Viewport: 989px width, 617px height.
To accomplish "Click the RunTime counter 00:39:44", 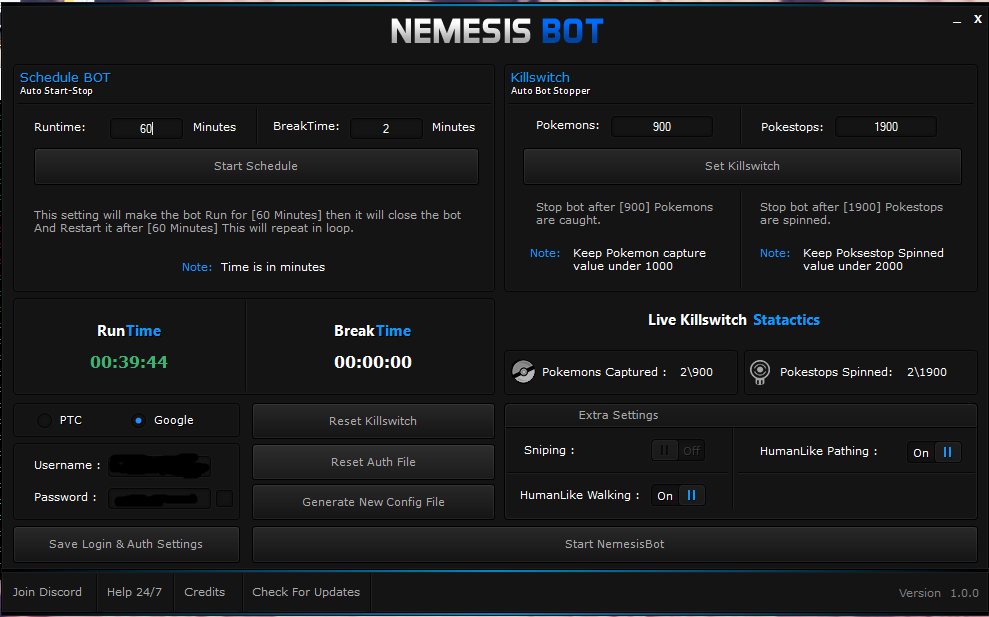I will [x=129, y=362].
